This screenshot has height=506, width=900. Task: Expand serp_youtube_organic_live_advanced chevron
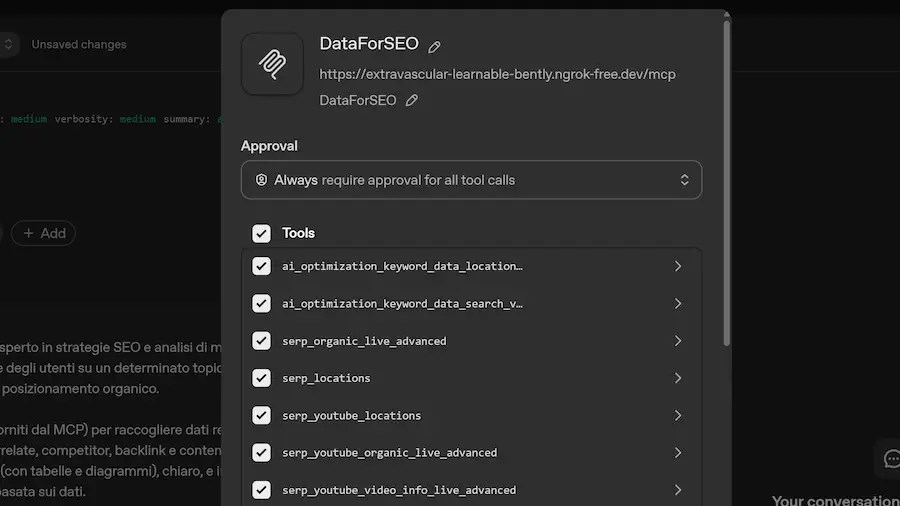coord(677,452)
